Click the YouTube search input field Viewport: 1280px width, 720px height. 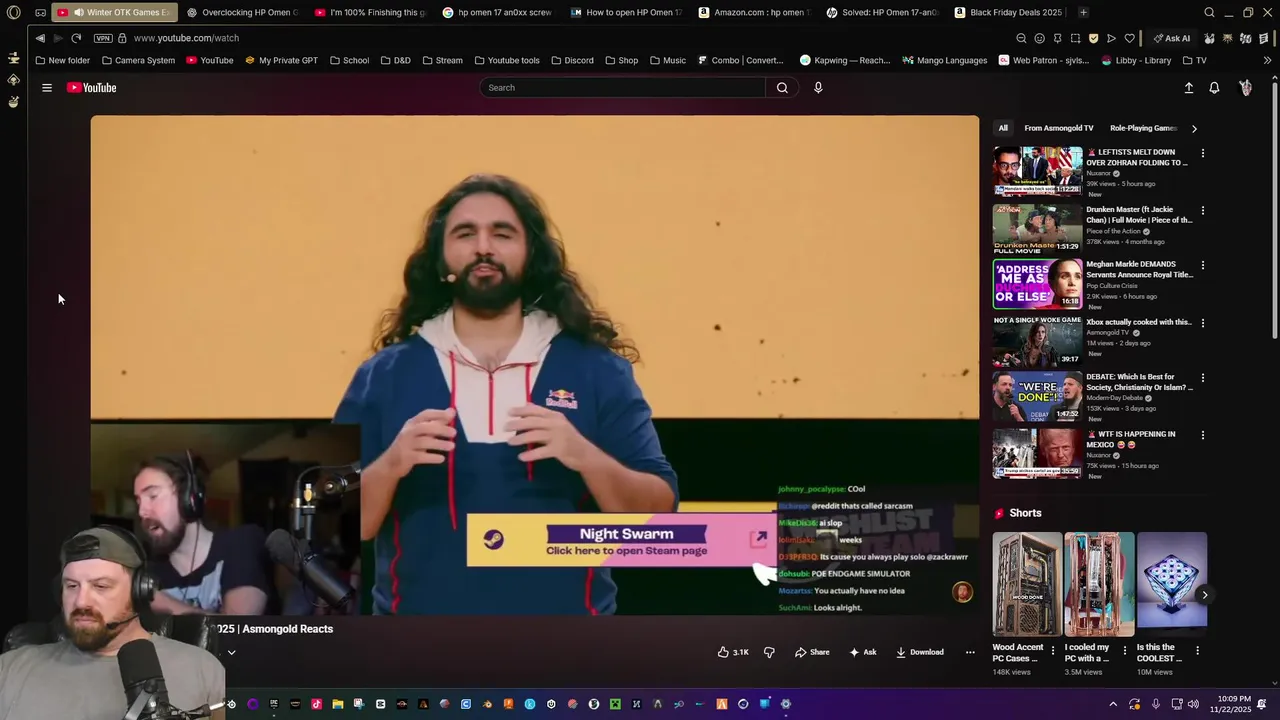[623, 88]
